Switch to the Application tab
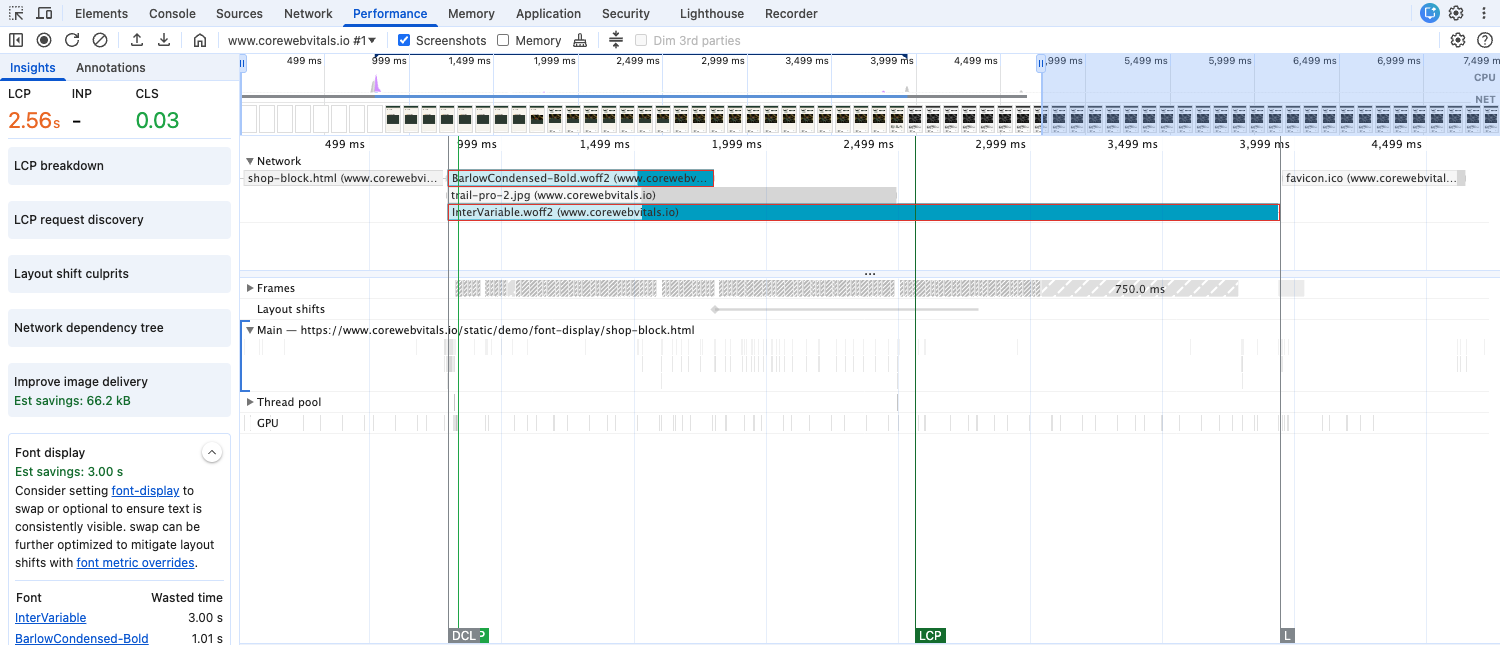Viewport: 1500px width, 645px height. (548, 13)
